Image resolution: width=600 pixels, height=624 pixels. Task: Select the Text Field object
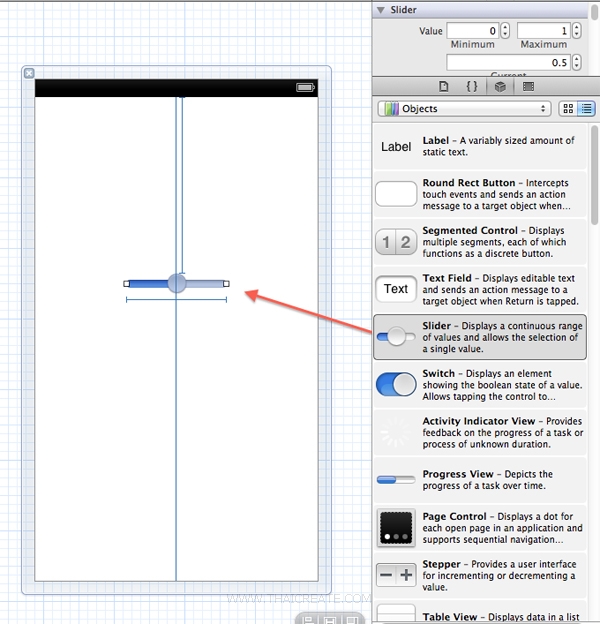pyautogui.click(x=480, y=289)
